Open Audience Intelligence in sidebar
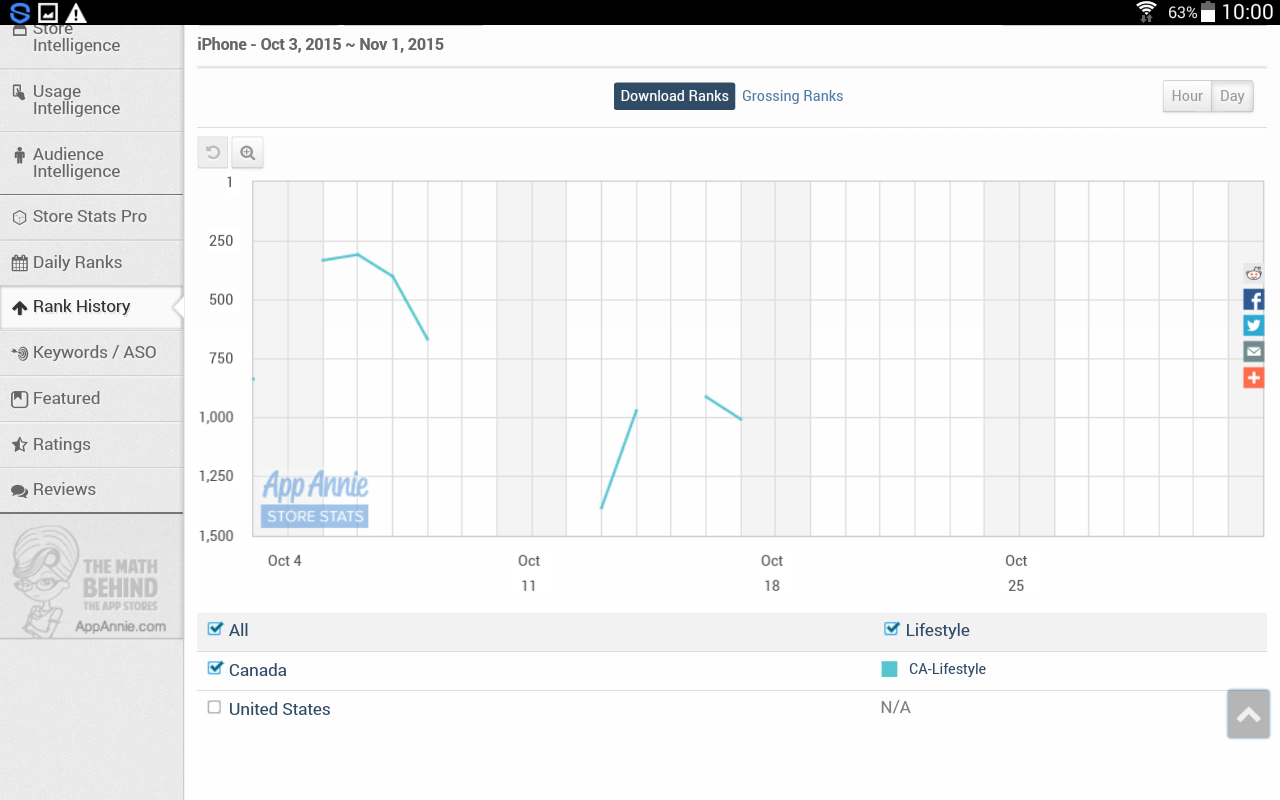The image size is (1280, 800). tap(91, 163)
